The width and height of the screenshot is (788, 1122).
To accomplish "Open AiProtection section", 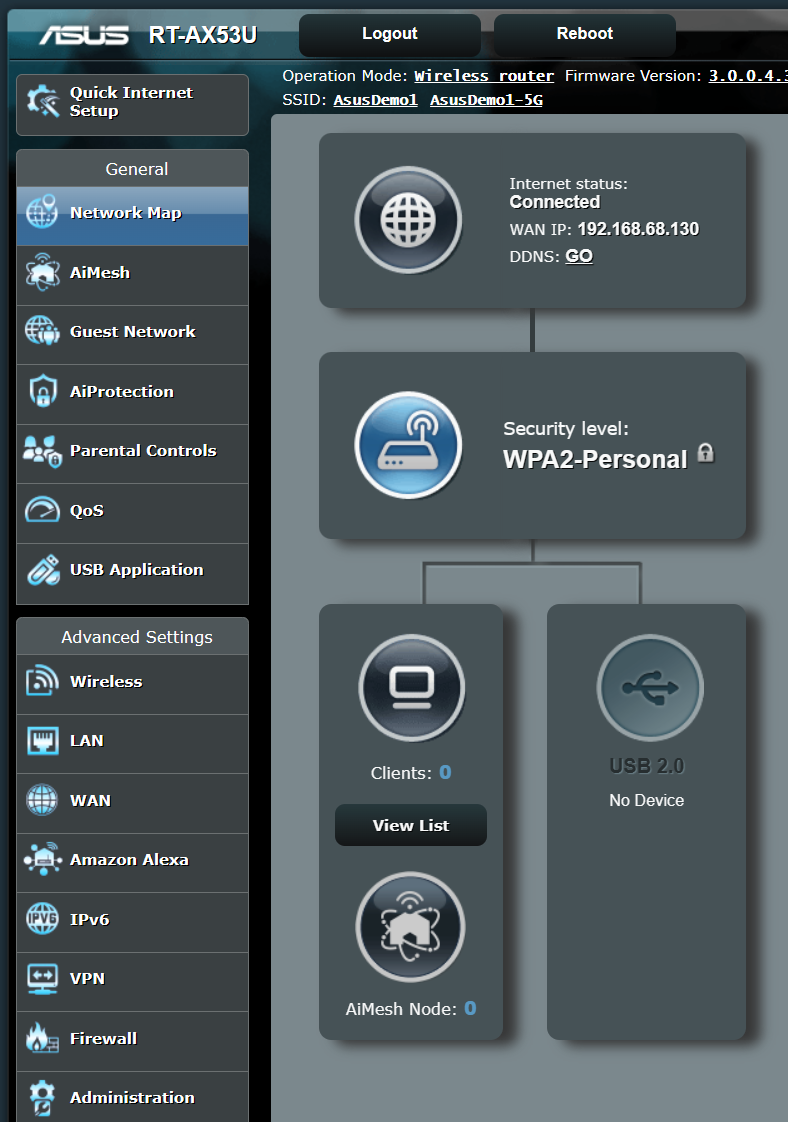I will coord(132,394).
